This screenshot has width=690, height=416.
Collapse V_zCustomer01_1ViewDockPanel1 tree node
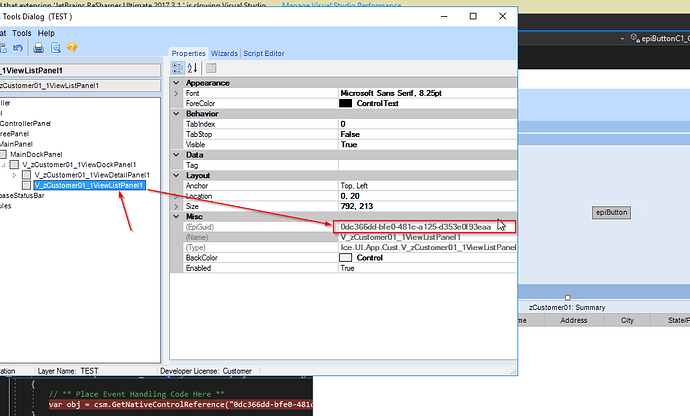(3, 166)
